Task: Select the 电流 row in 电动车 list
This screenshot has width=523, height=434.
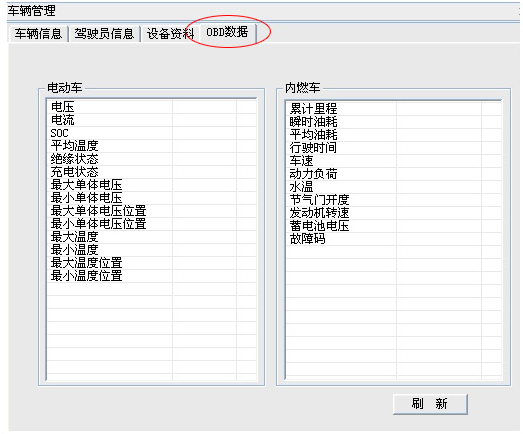Action: 152,120
